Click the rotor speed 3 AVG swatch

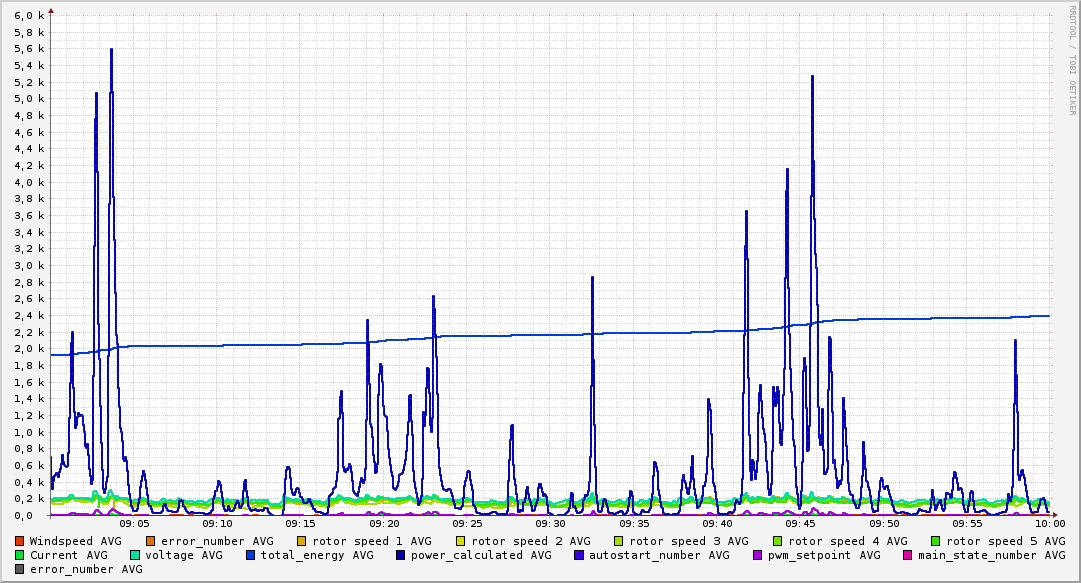[x=618, y=542]
